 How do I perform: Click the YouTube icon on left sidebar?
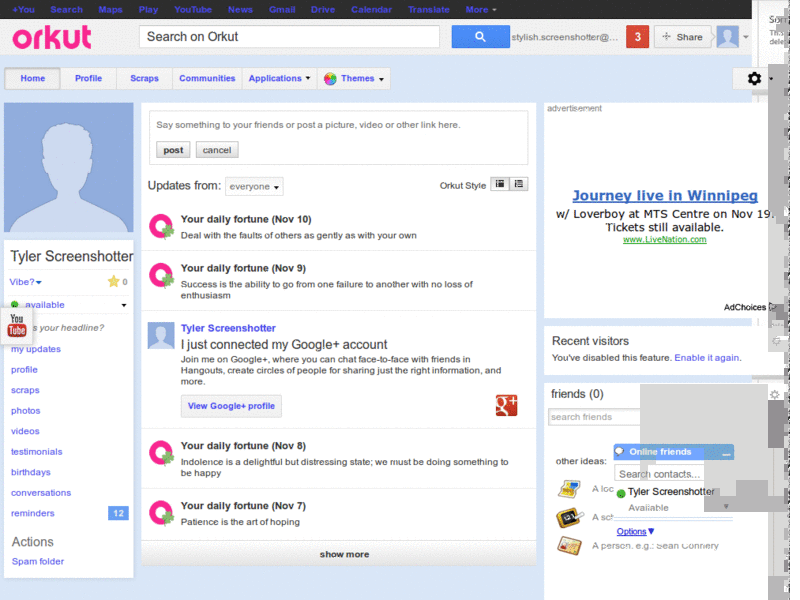(x=16, y=325)
